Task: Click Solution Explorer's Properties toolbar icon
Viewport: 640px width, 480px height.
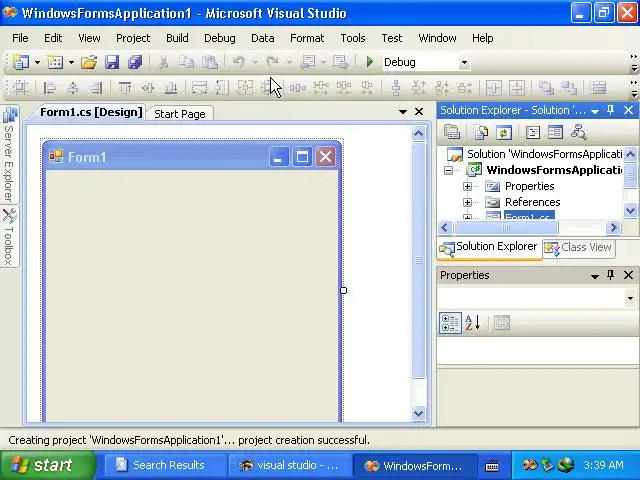Action: 452,132
